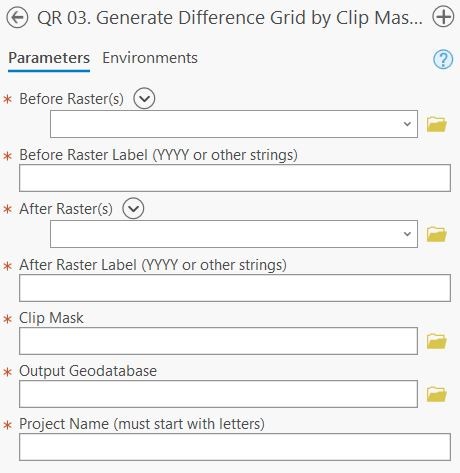Browse folder for Output Geodatabase
This screenshot has width=460, height=473.
pos(437,394)
